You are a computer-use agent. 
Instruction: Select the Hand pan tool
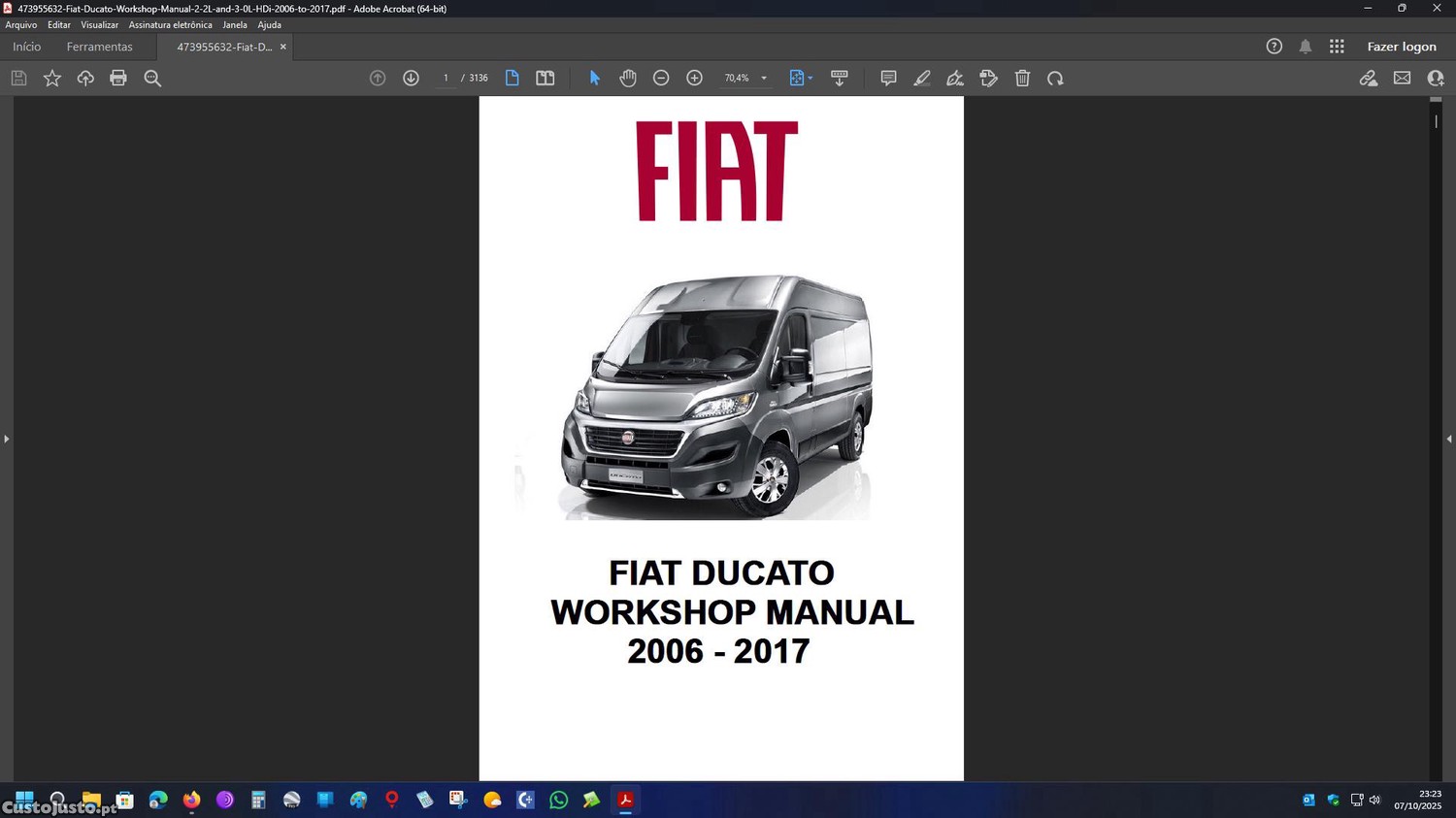(x=628, y=79)
